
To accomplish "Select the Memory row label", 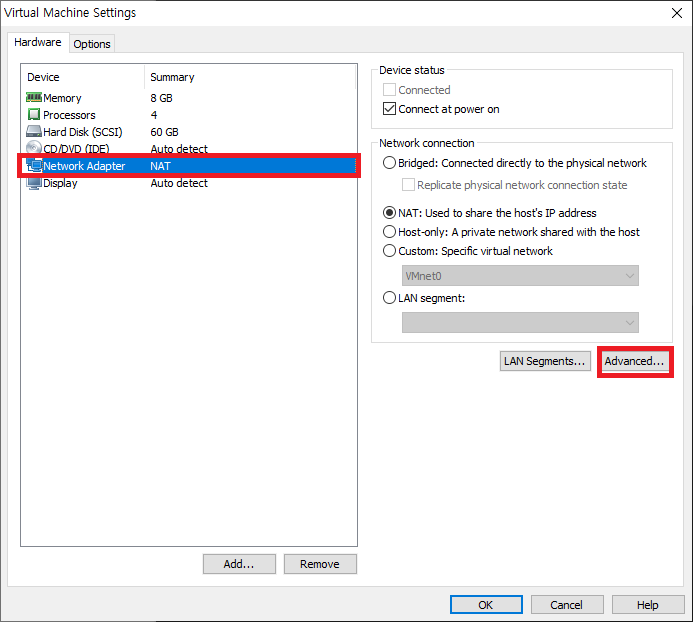I will [62, 98].
